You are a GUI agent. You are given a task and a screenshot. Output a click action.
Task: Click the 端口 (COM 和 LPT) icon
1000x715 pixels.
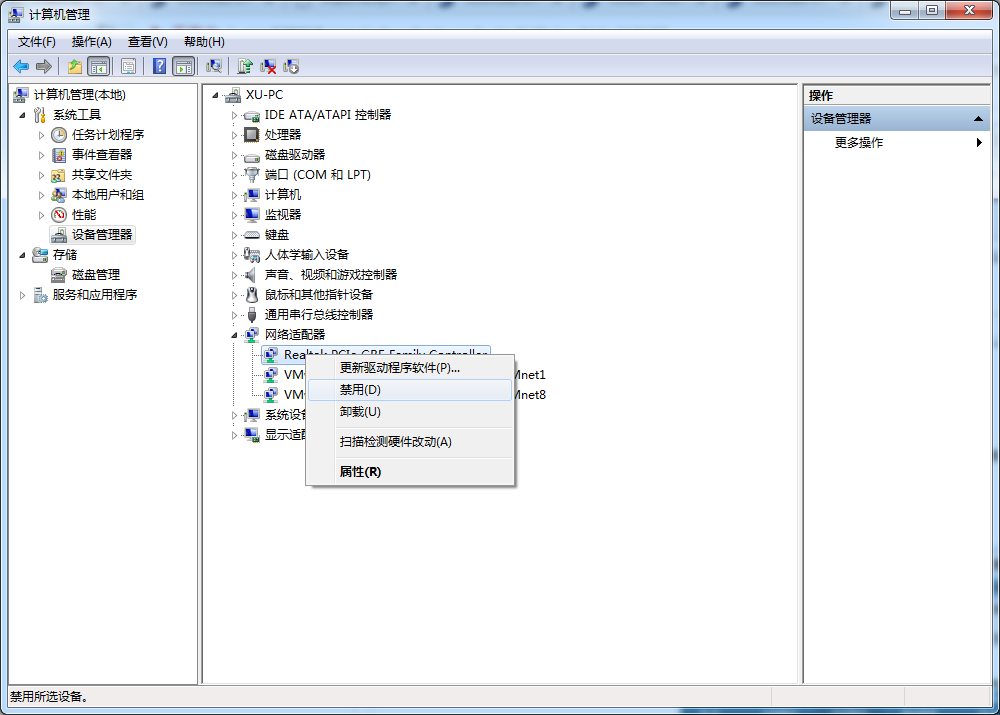pos(252,175)
